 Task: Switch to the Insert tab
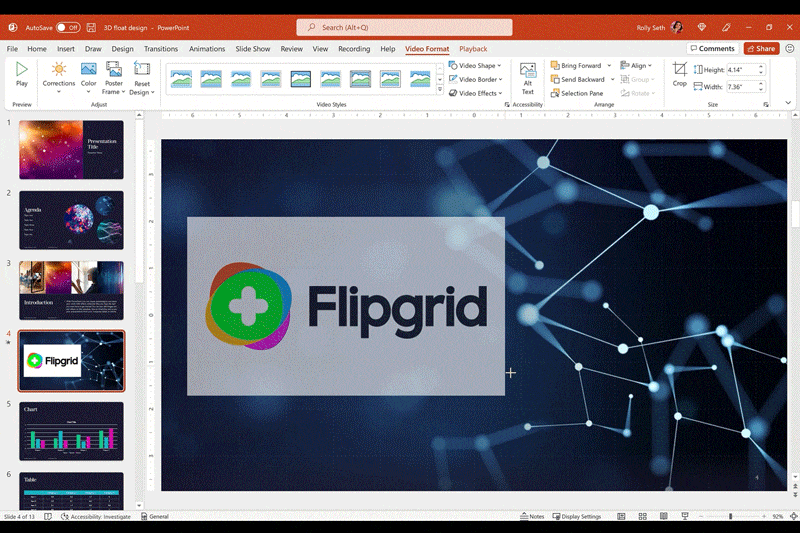coord(66,48)
